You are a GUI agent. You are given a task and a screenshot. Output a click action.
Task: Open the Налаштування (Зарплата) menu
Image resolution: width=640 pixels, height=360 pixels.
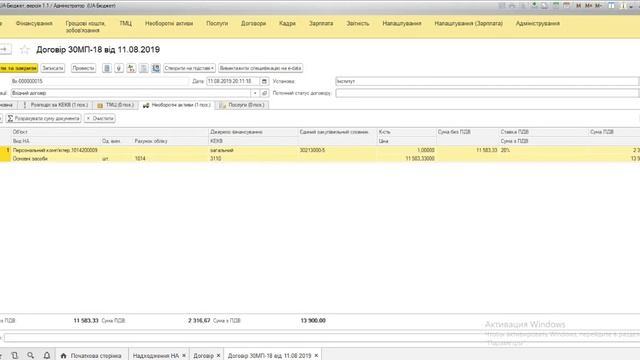(469, 24)
